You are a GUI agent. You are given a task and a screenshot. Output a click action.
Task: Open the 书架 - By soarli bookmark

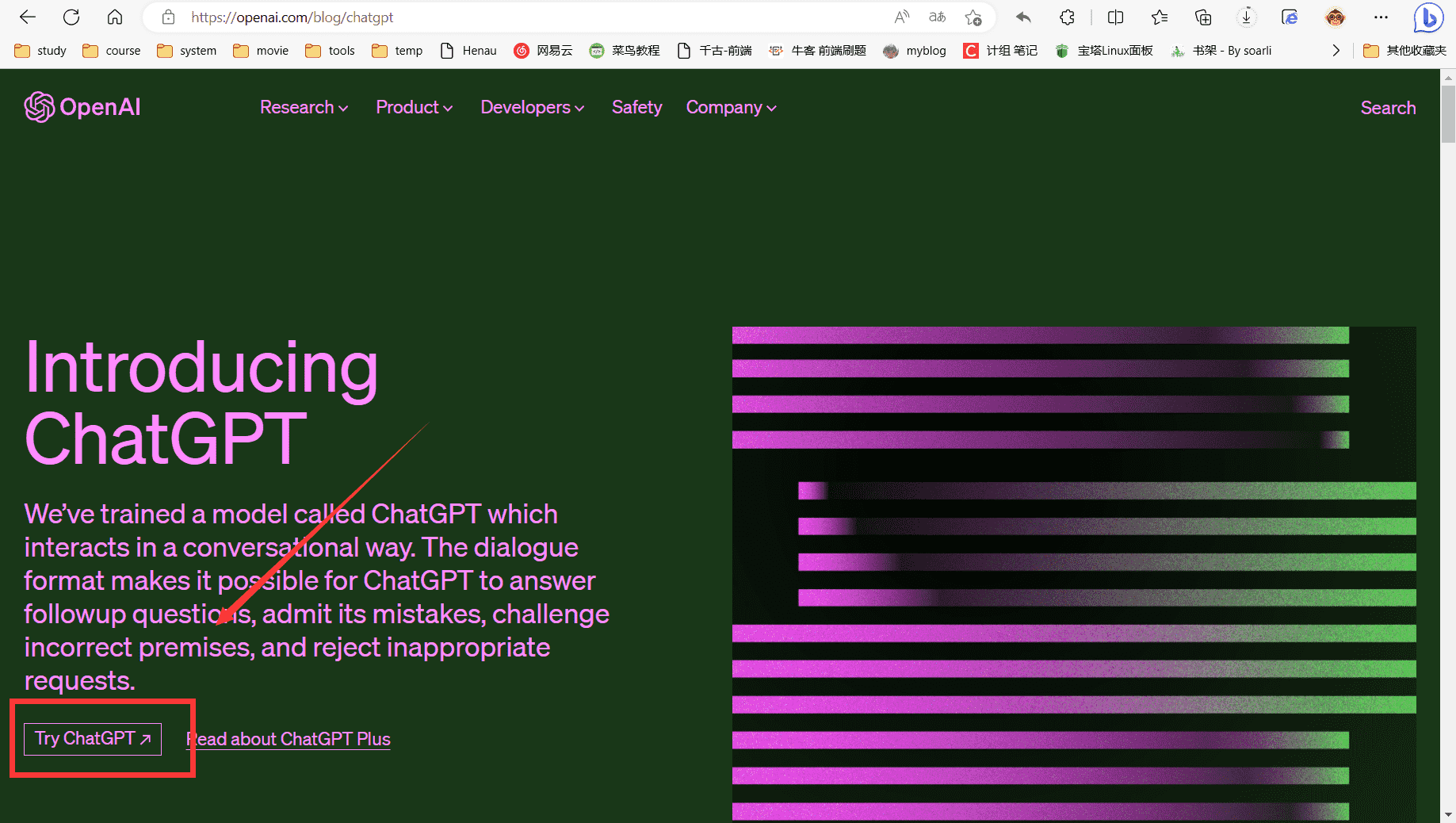(1221, 51)
